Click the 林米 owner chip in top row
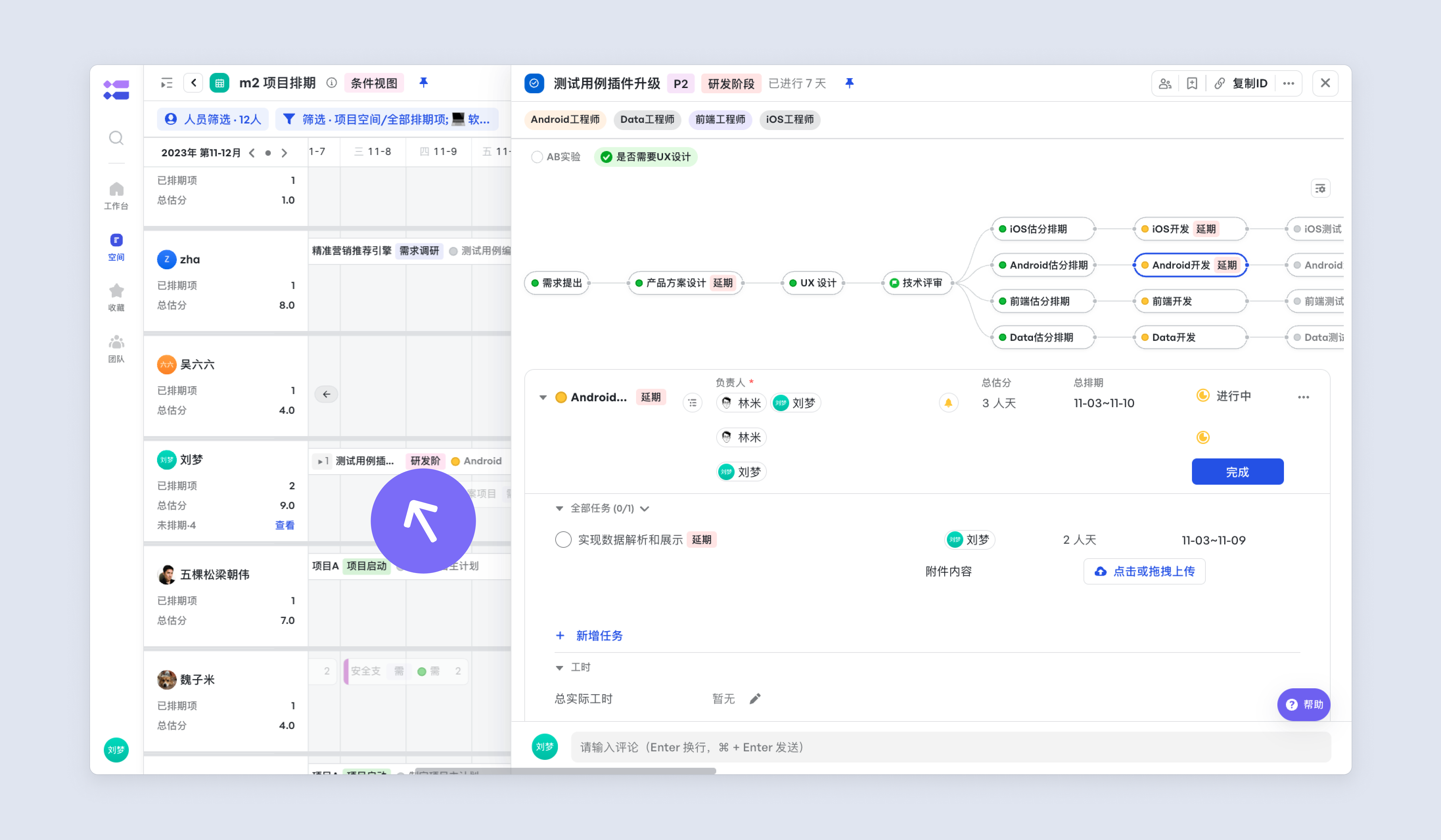The image size is (1441, 840). pyautogui.click(x=742, y=403)
